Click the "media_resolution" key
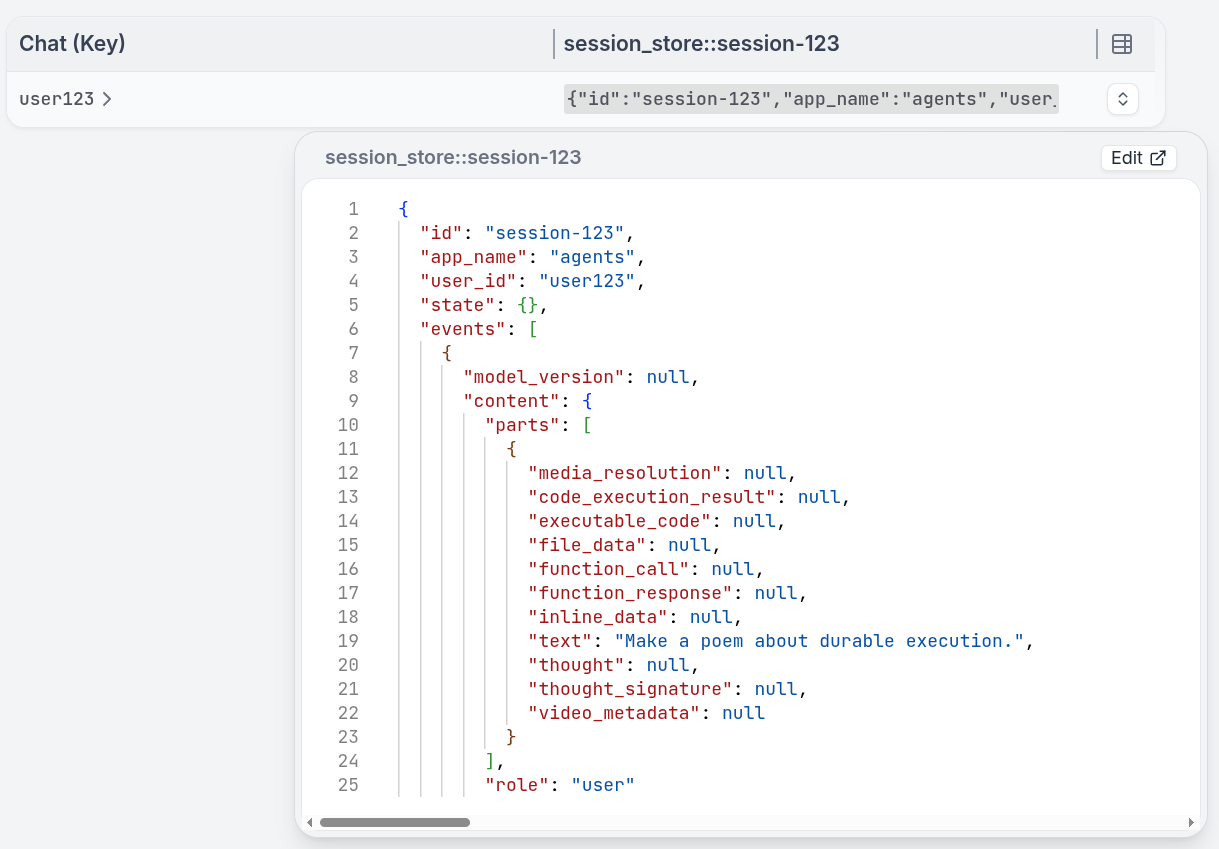This screenshot has height=849, width=1219. point(625,473)
